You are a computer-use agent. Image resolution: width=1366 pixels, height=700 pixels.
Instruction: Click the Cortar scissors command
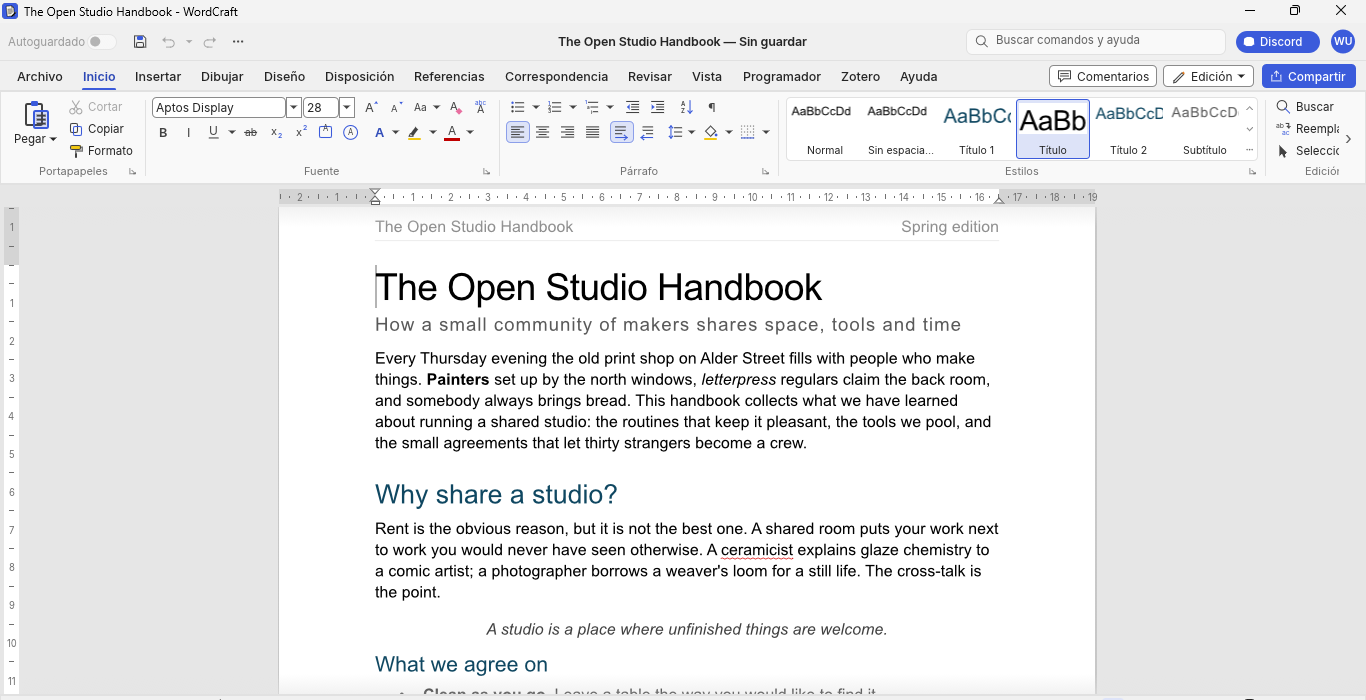96,107
